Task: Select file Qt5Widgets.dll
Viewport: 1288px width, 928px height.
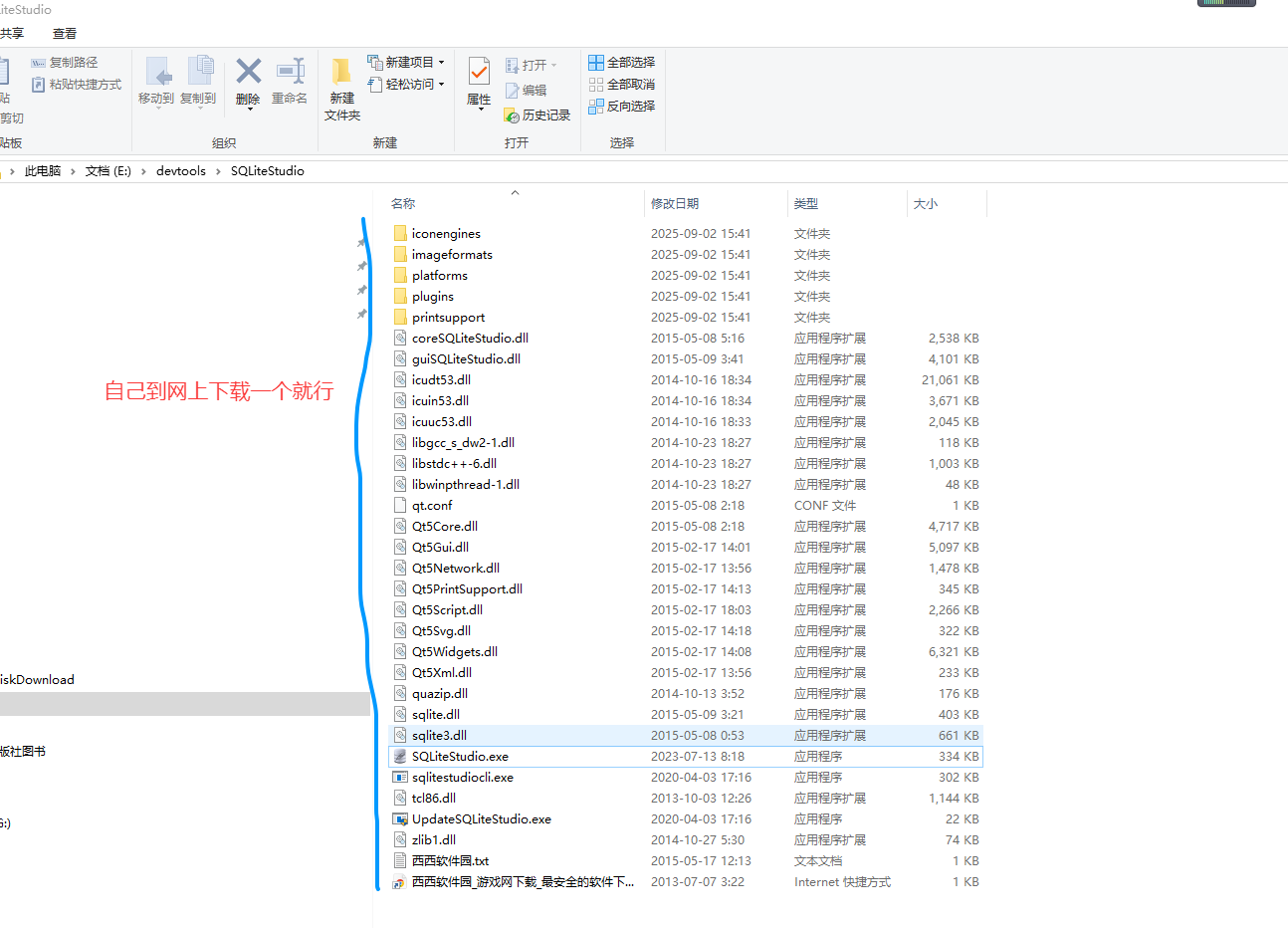Action: click(x=455, y=651)
